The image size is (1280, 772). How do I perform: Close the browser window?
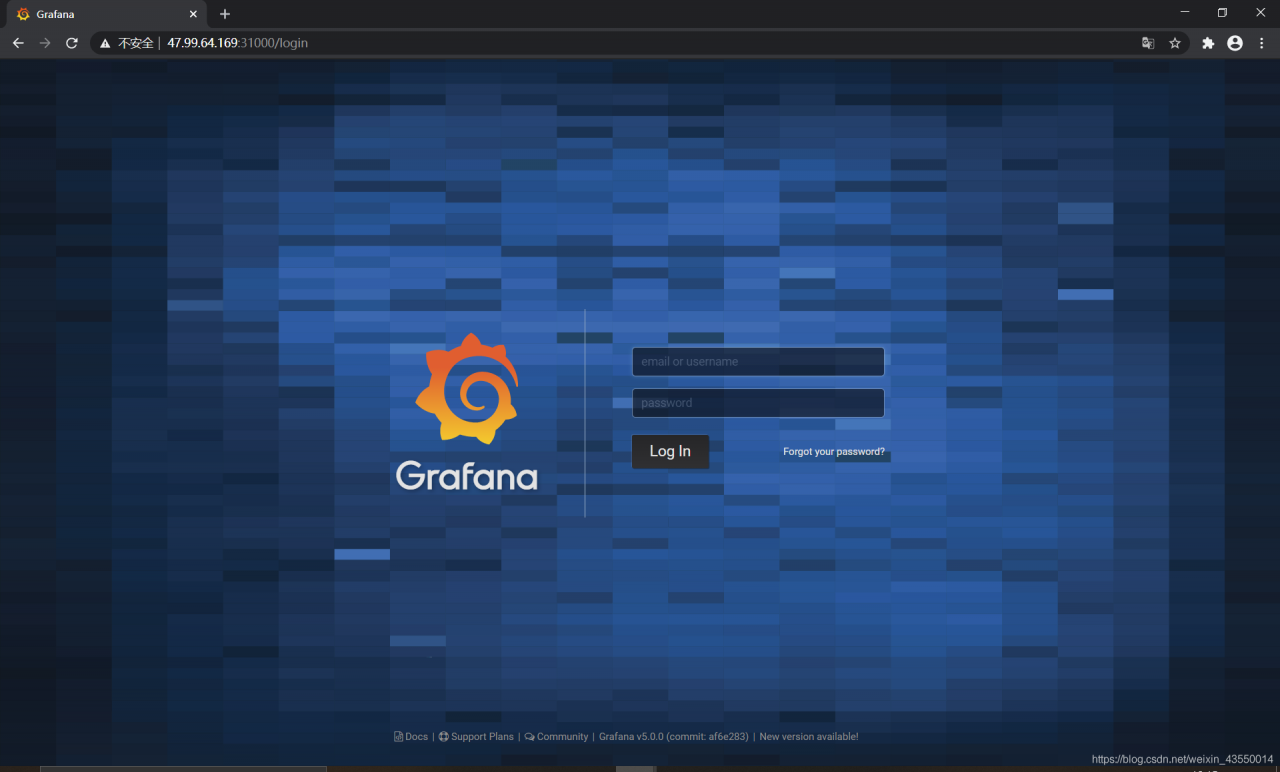(1259, 12)
